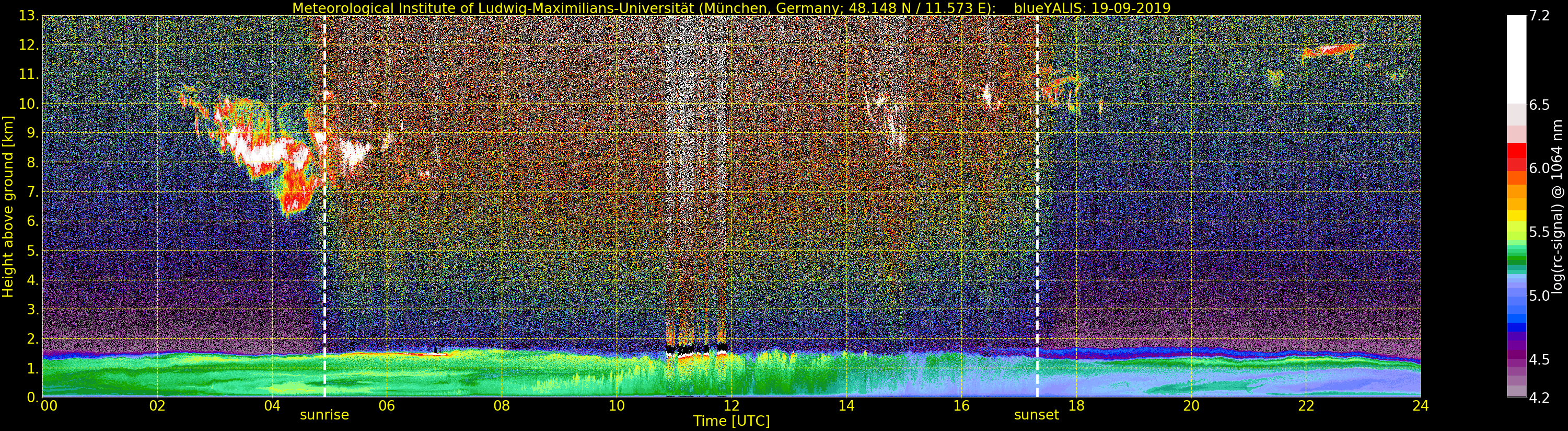Click the white top segment of the colorbar
The image size is (1568, 431).
tap(1516, 59)
